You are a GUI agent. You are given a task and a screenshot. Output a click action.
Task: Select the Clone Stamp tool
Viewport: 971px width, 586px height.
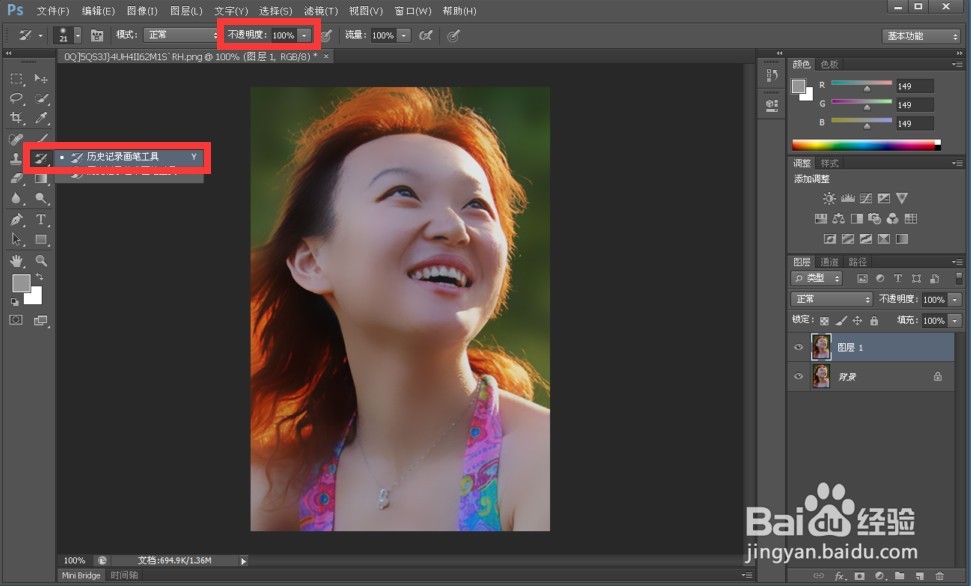click(16, 159)
